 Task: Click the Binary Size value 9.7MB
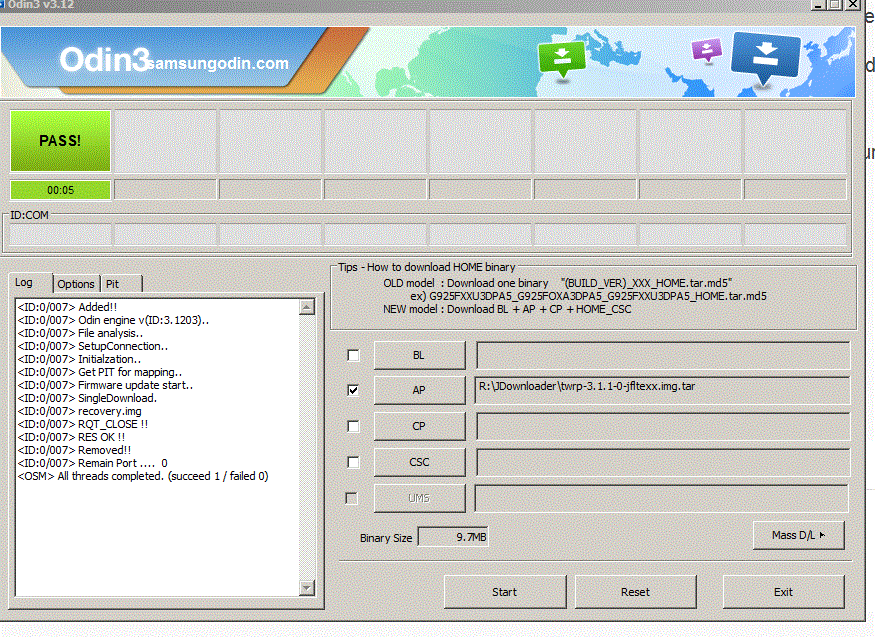[453, 537]
